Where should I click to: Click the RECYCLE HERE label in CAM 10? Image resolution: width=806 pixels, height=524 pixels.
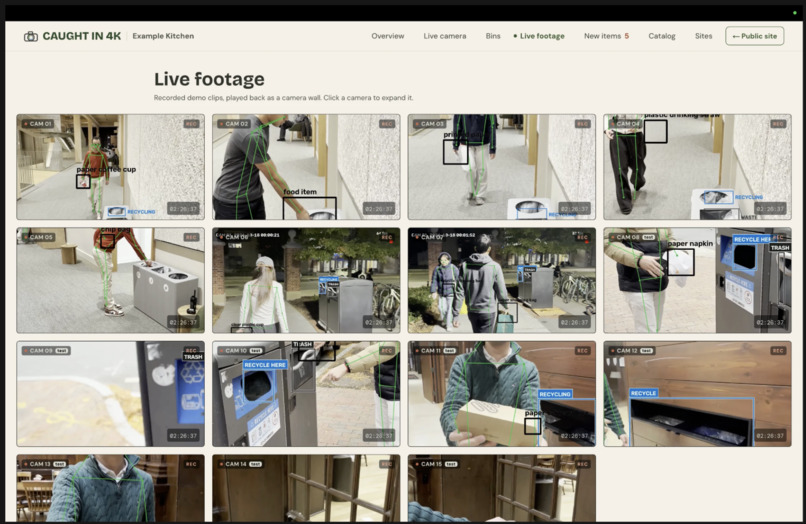[265, 365]
